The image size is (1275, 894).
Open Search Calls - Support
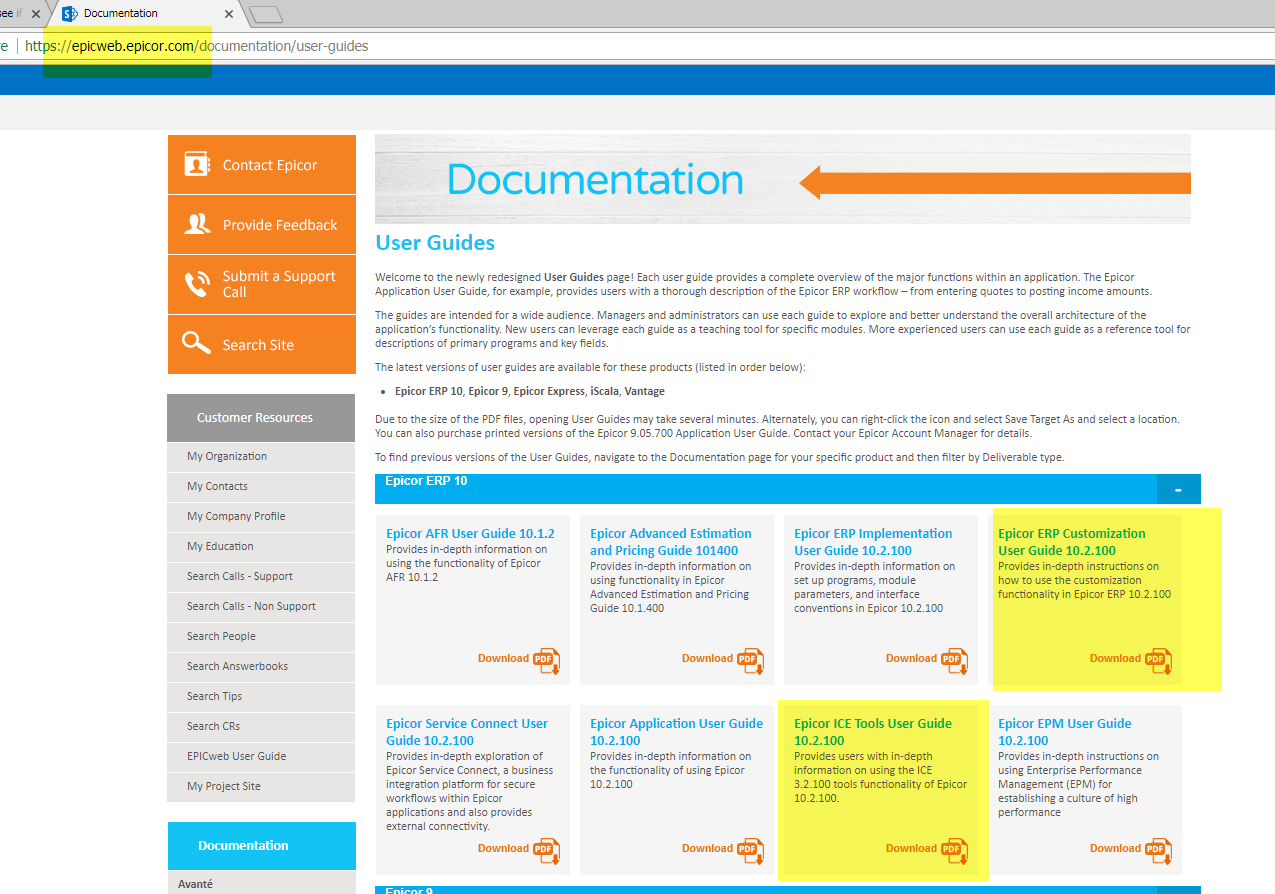tap(261, 576)
